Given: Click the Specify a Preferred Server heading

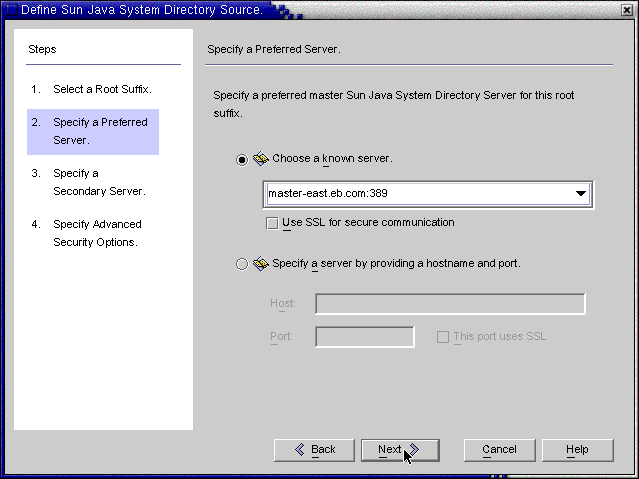Looking at the screenshot, I should point(274,49).
